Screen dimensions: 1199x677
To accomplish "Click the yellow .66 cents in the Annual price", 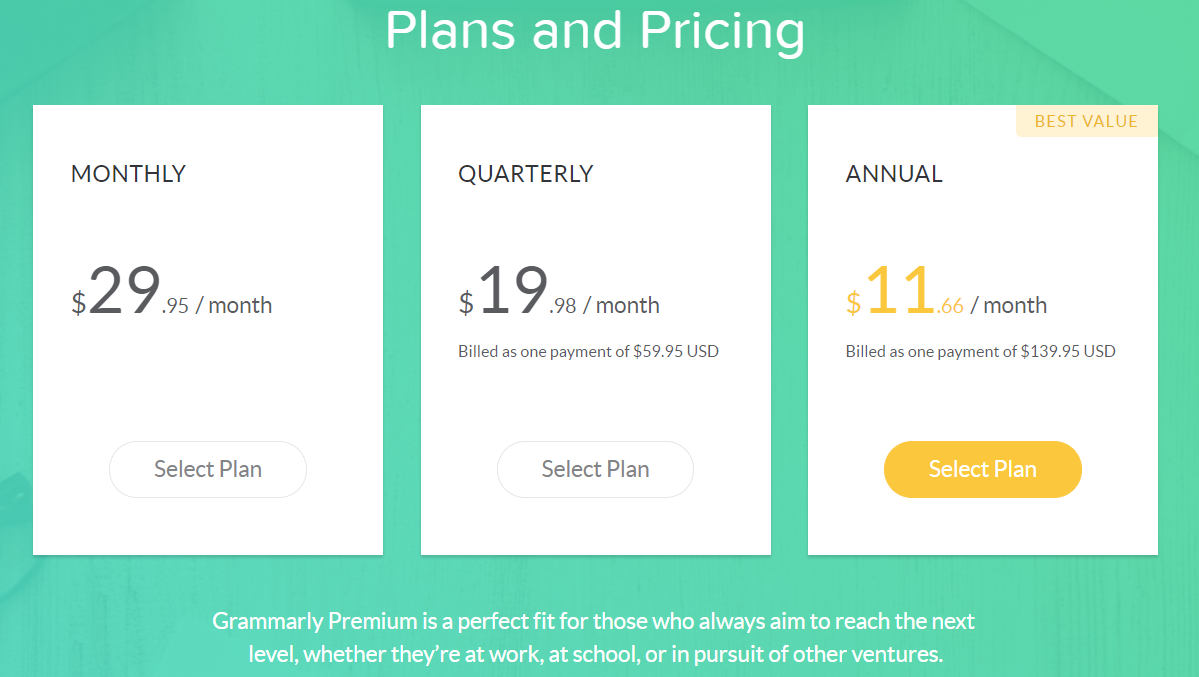I will click(x=950, y=306).
